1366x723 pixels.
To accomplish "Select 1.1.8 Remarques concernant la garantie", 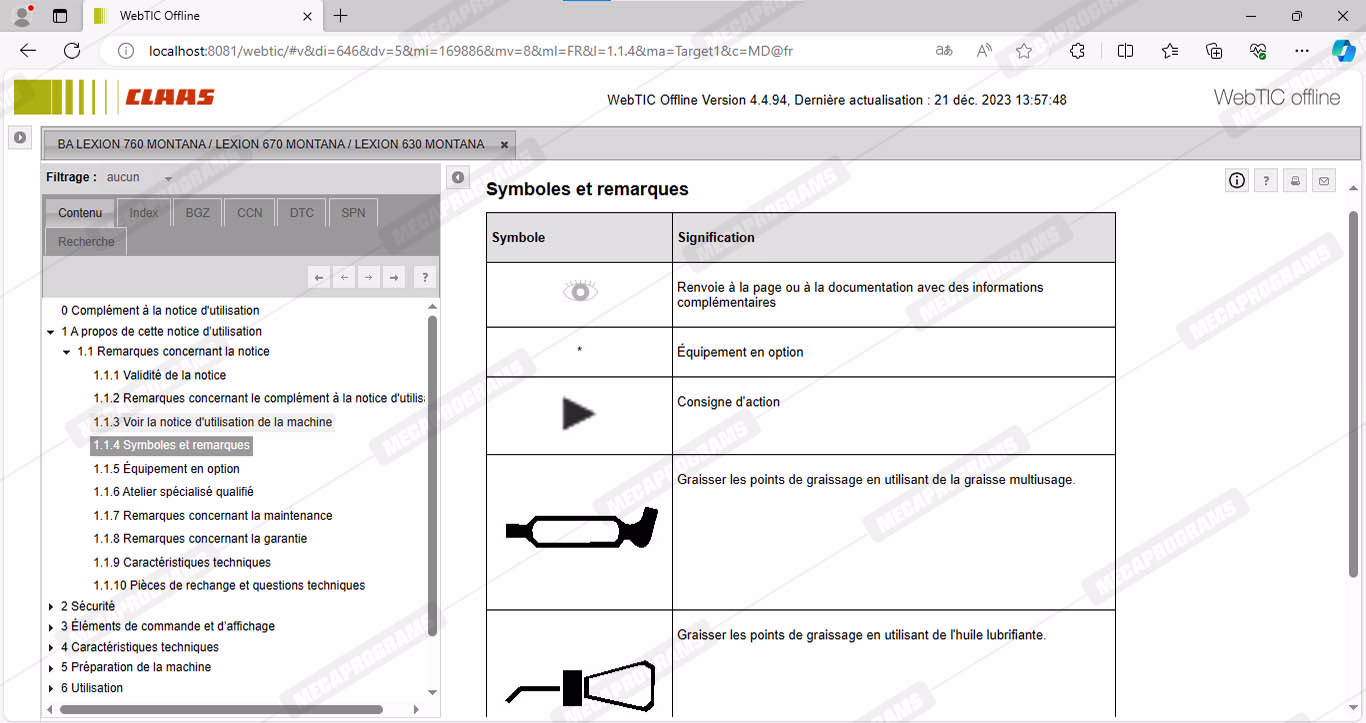I will coord(200,539).
